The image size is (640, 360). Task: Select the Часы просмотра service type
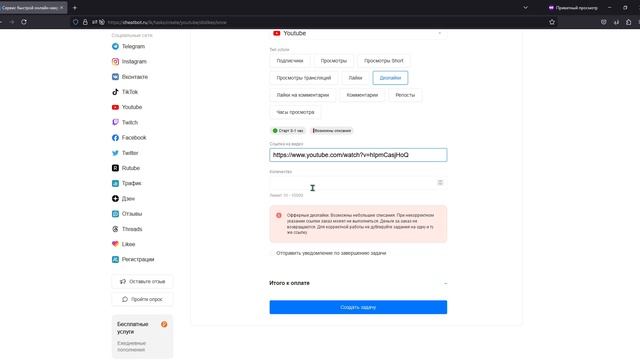pos(295,112)
